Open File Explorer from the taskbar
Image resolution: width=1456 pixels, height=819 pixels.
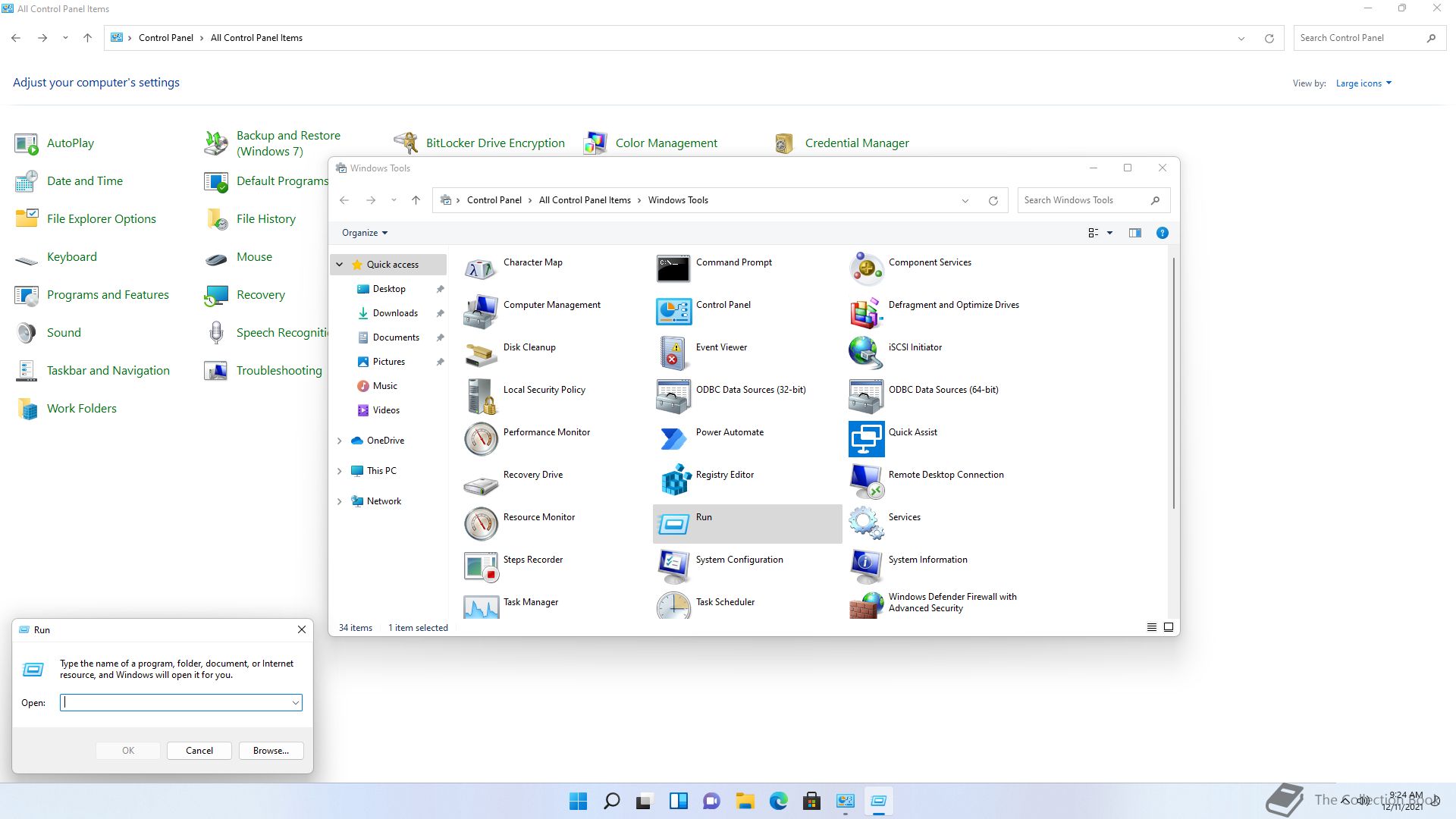745,801
